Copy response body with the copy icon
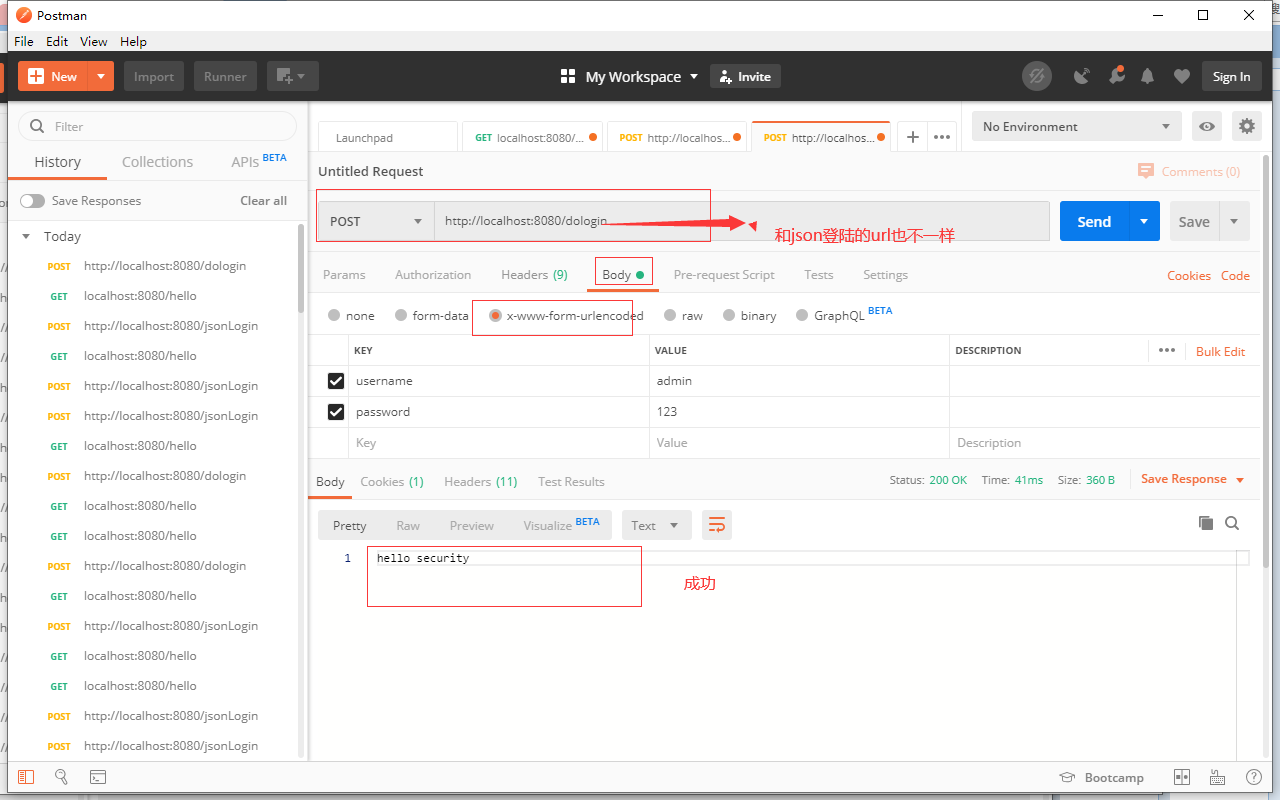Image resolution: width=1280 pixels, height=800 pixels. click(1205, 522)
